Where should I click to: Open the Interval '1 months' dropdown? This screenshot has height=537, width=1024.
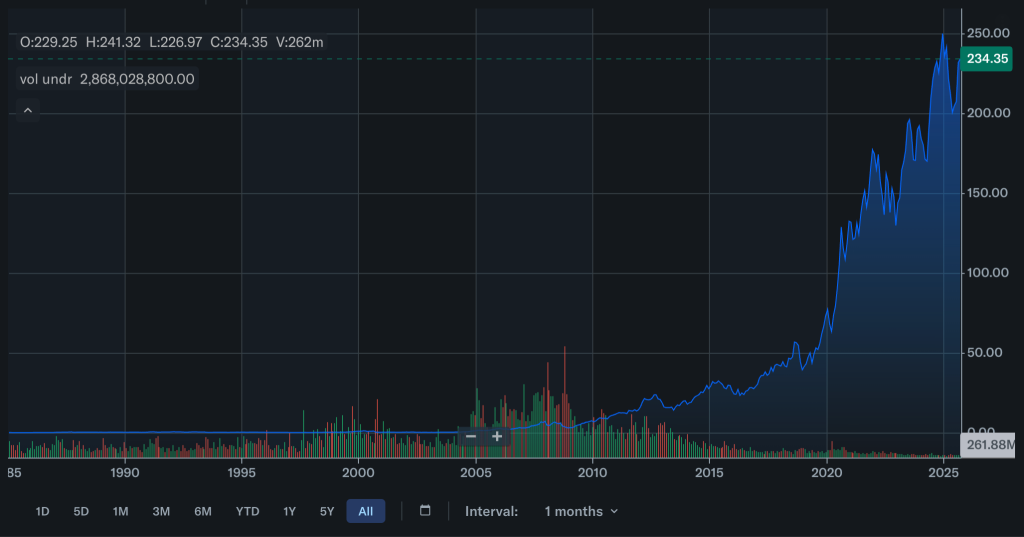[581, 511]
